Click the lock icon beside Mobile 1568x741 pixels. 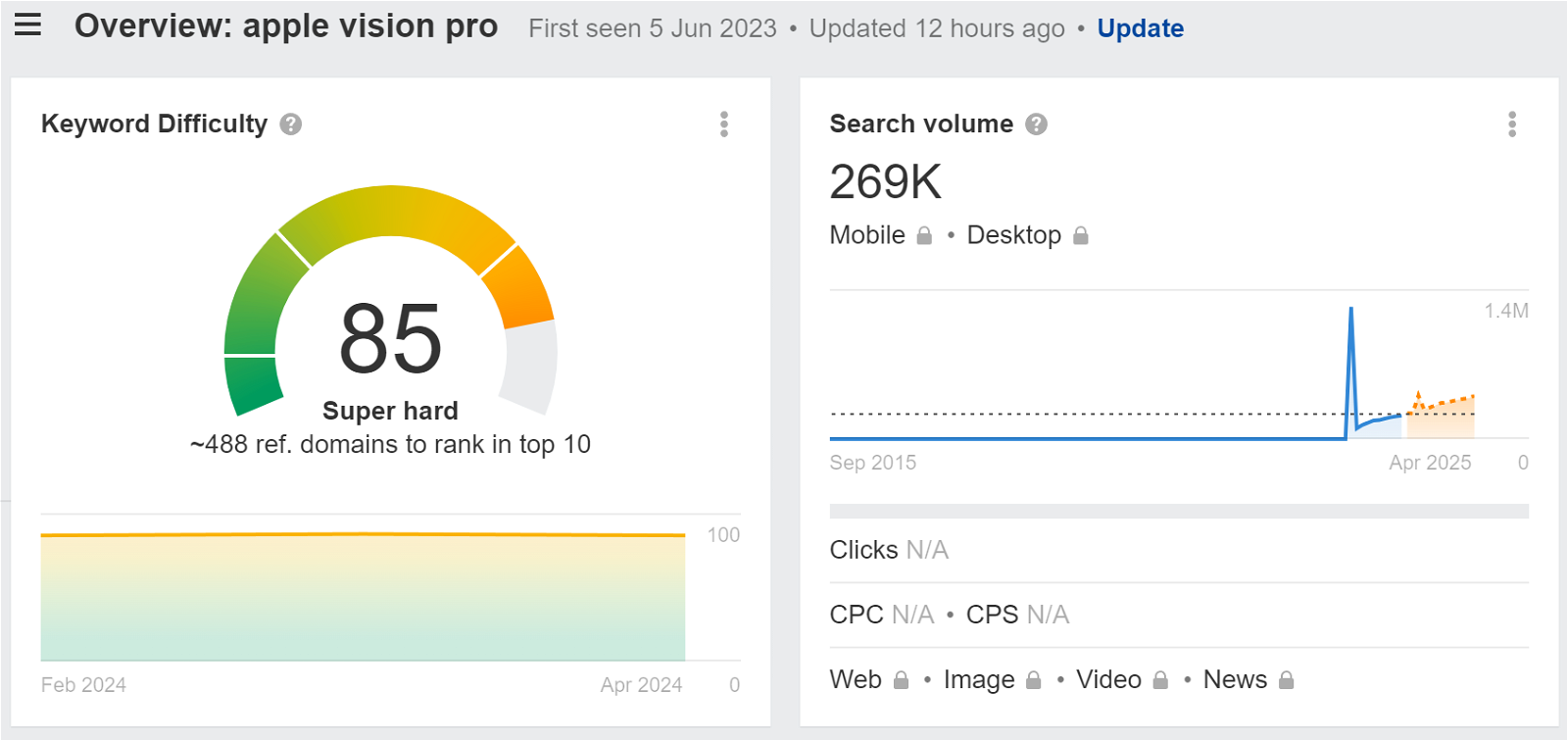pos(924,236)
